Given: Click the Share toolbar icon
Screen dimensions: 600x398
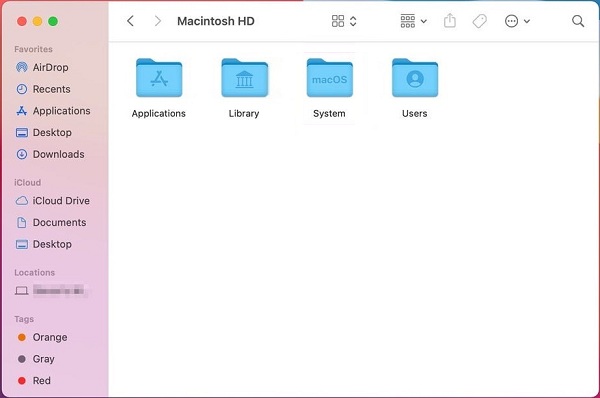Looking at the screenshot, I should click(x=450, y=21).
